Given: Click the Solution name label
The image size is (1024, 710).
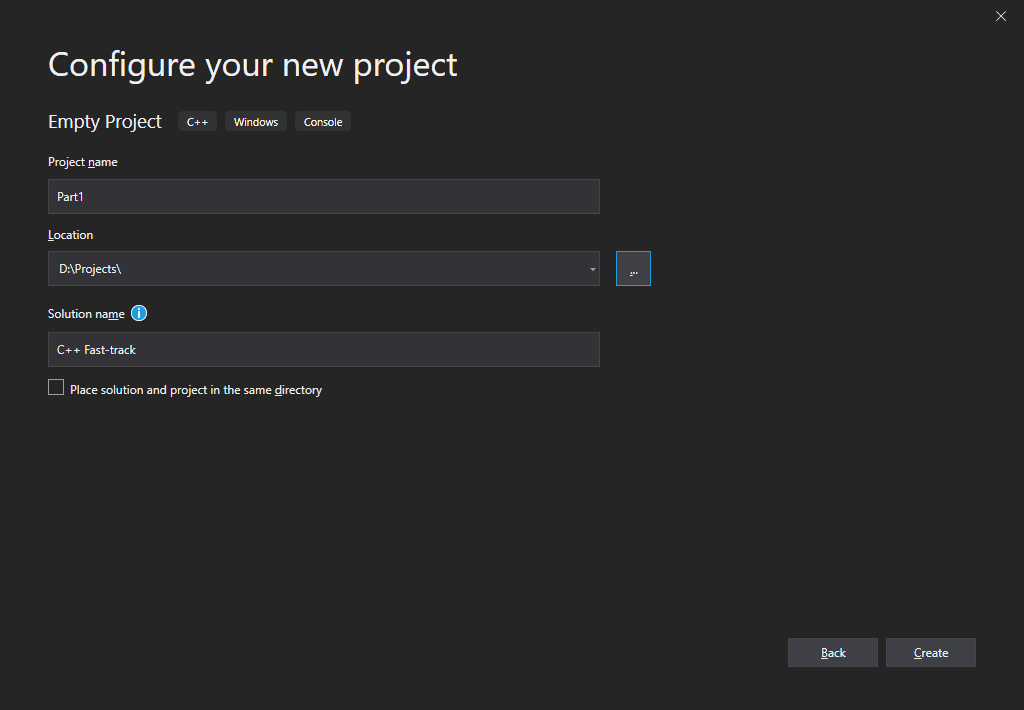Looking at the screenshot, I should (86, 314).
